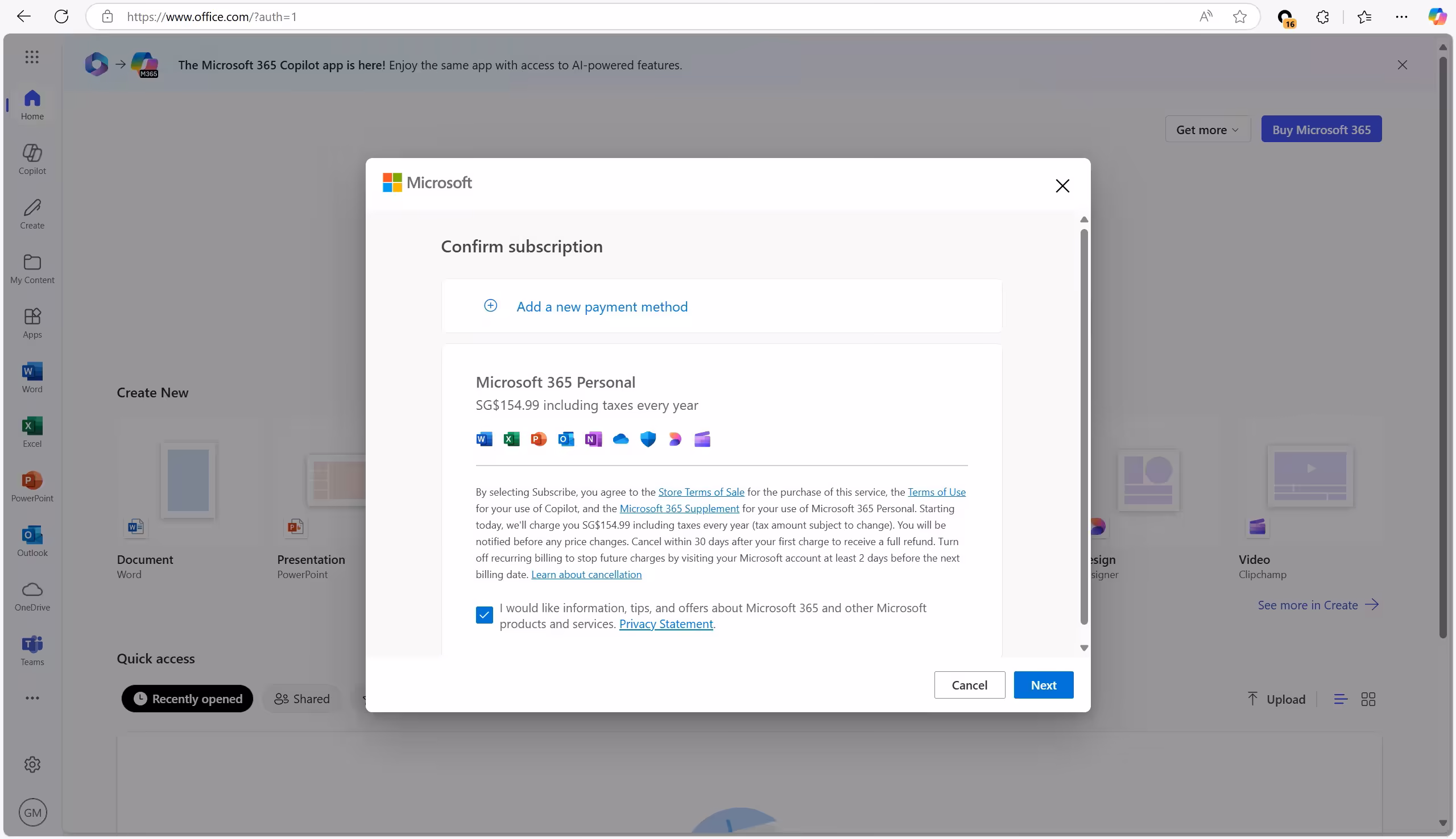Image resolution: width=1456 pixels, height=839 pixels.
Task: Click the Next button
Action: (1043, 684)
